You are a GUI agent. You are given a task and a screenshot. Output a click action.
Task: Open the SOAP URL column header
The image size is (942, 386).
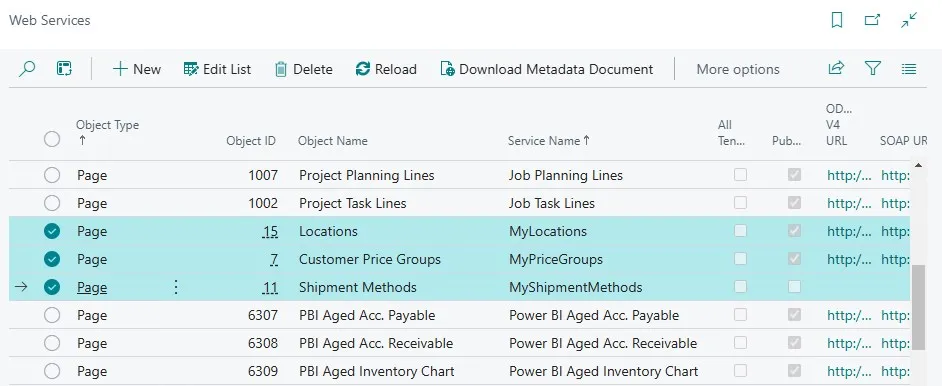point(903,141)
